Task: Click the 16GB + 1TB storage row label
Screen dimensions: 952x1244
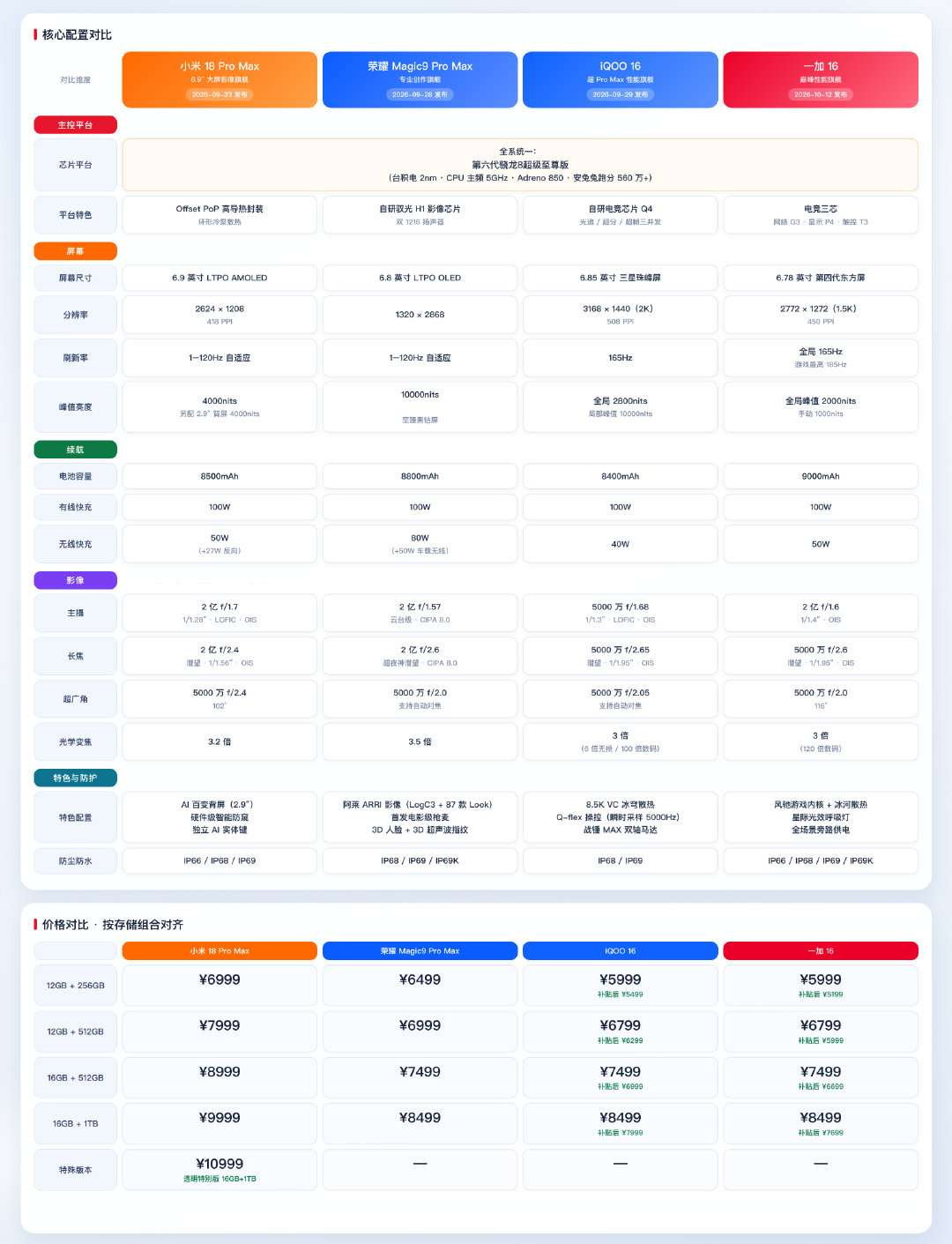Action: 75,1124
